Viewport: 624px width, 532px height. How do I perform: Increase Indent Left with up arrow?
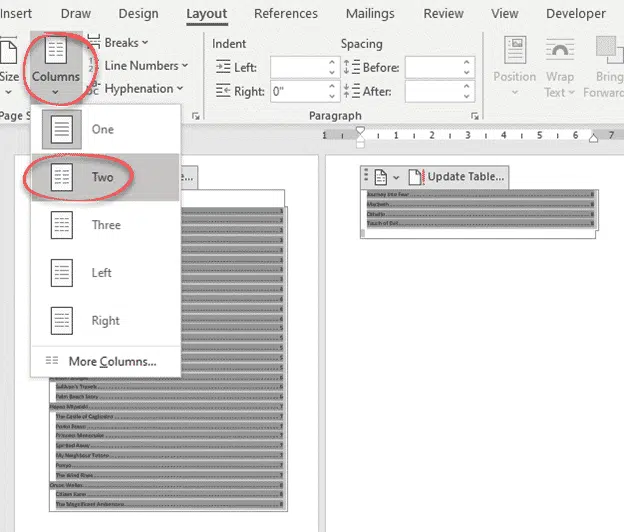332,62
